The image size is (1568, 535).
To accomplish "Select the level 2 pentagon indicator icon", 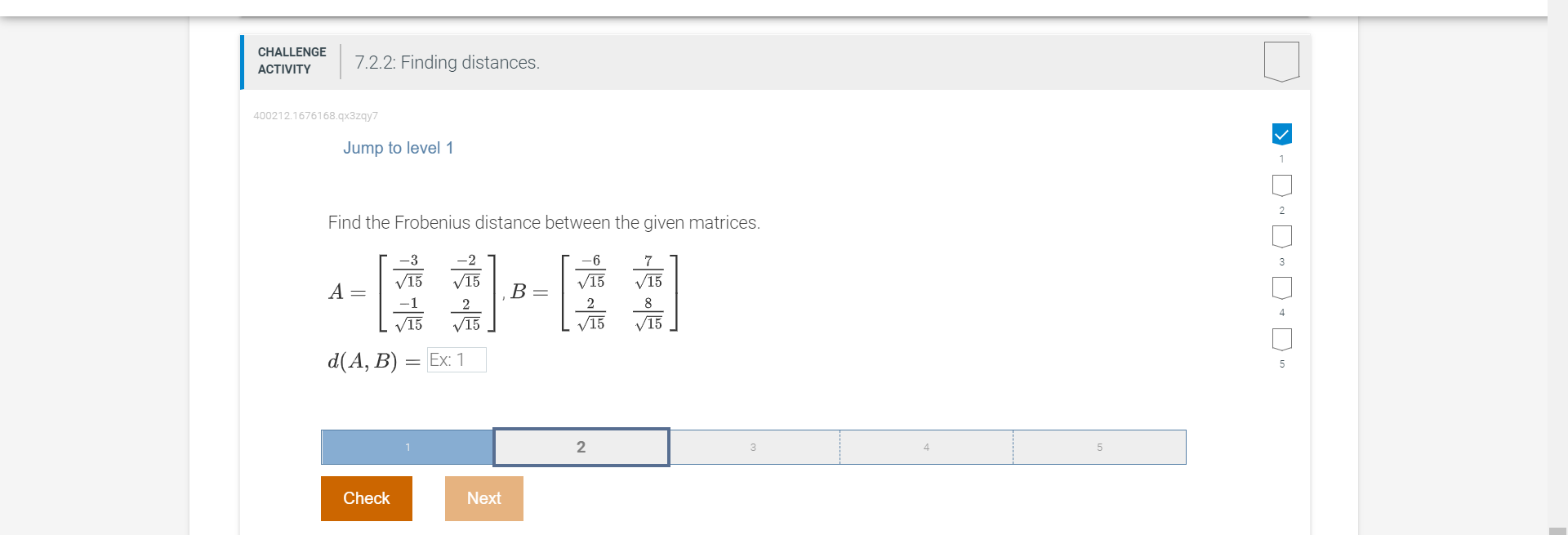I will tap(1281, 185).
